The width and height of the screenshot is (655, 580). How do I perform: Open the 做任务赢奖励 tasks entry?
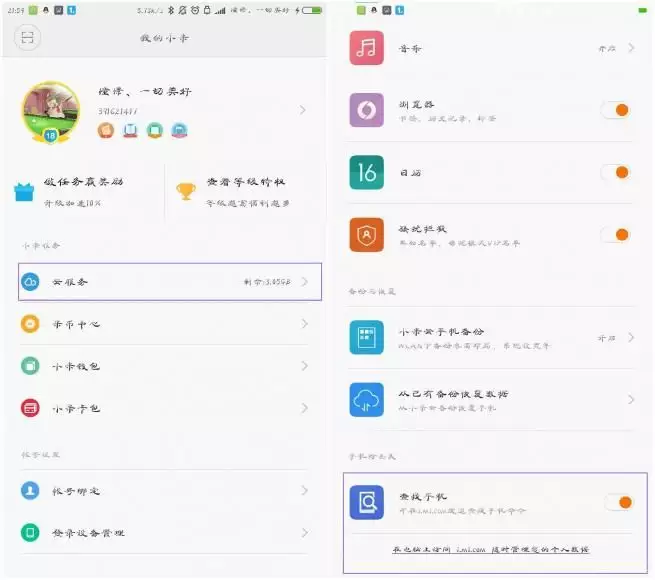click(x=84, y=192)
